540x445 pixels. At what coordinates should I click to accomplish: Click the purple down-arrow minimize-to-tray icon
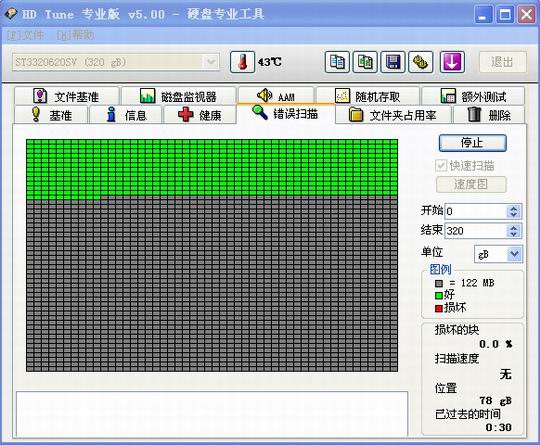(452, 62)
